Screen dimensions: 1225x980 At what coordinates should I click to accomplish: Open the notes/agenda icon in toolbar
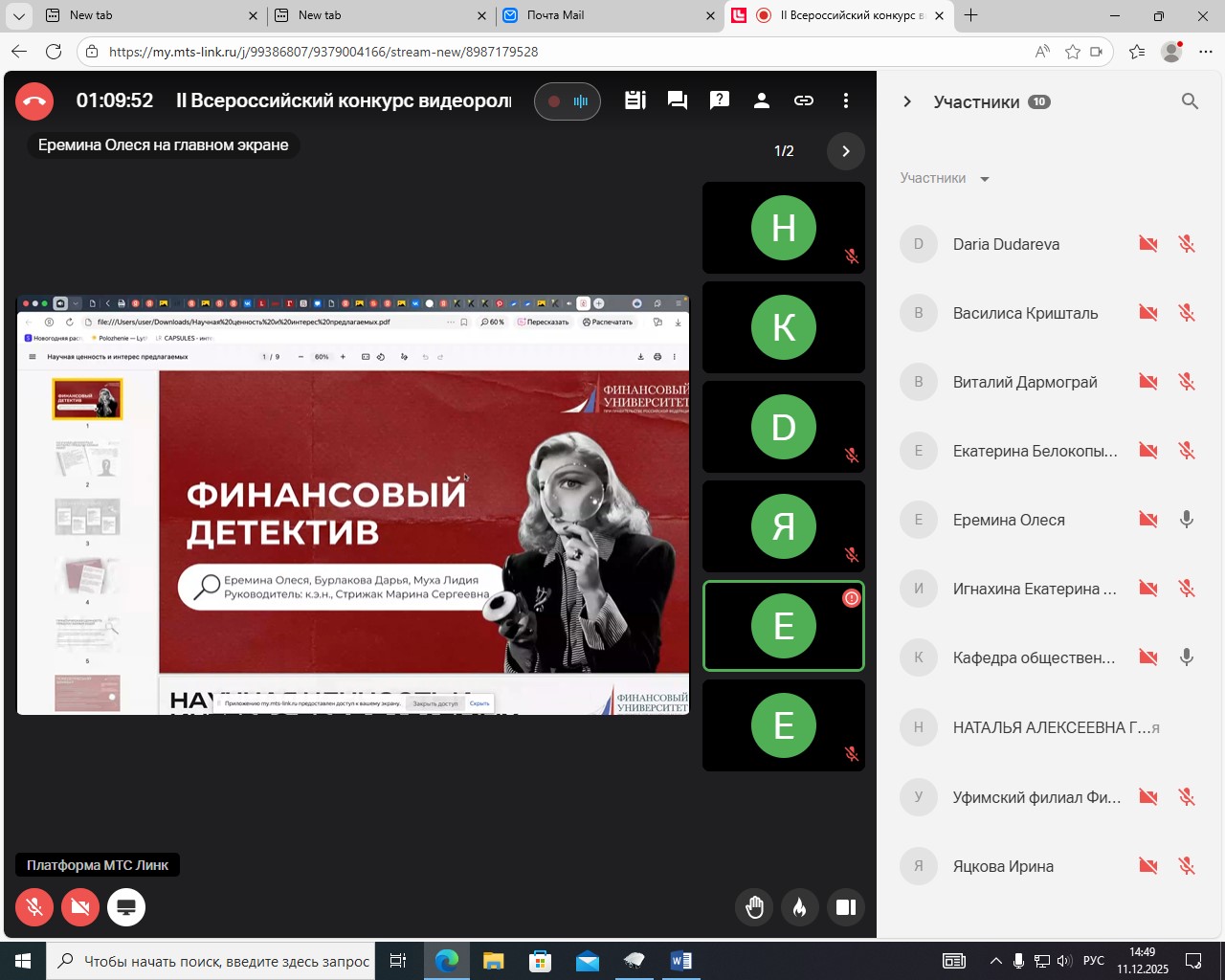(635, 100)
